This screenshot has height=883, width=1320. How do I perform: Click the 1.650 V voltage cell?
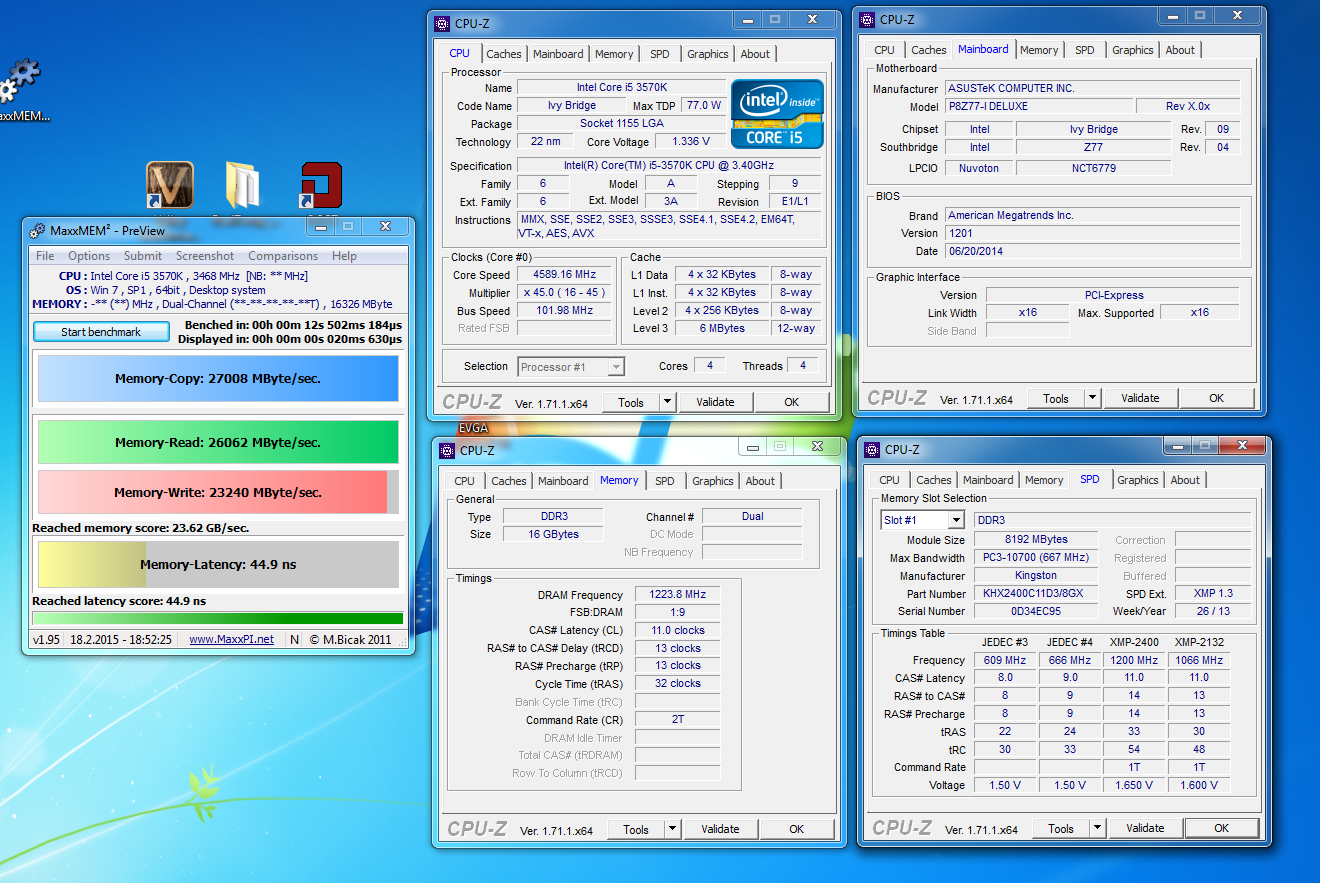(1134, 786)
